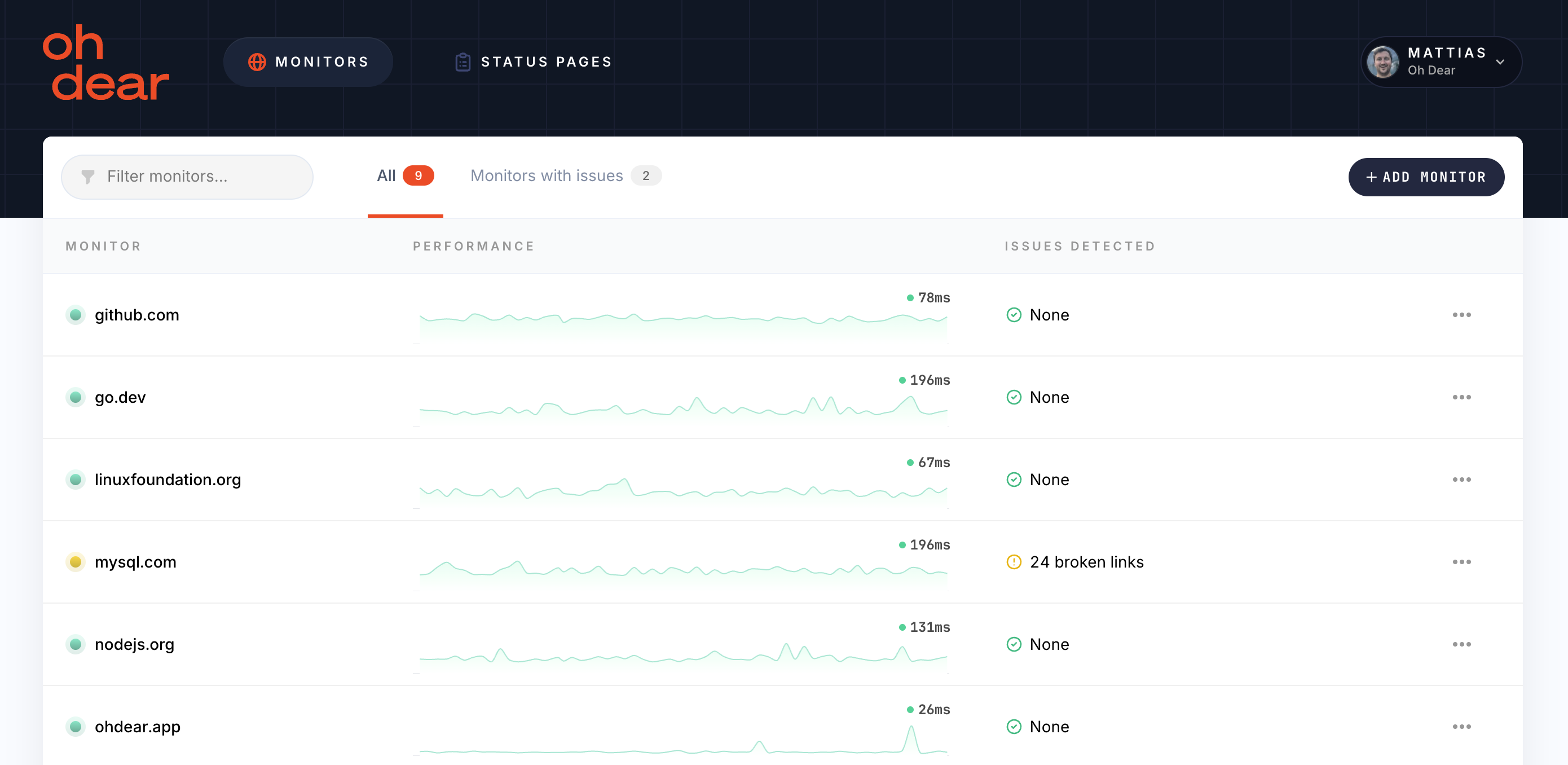Click the green status dot for github.com
1568x765 pixels.
76,315
